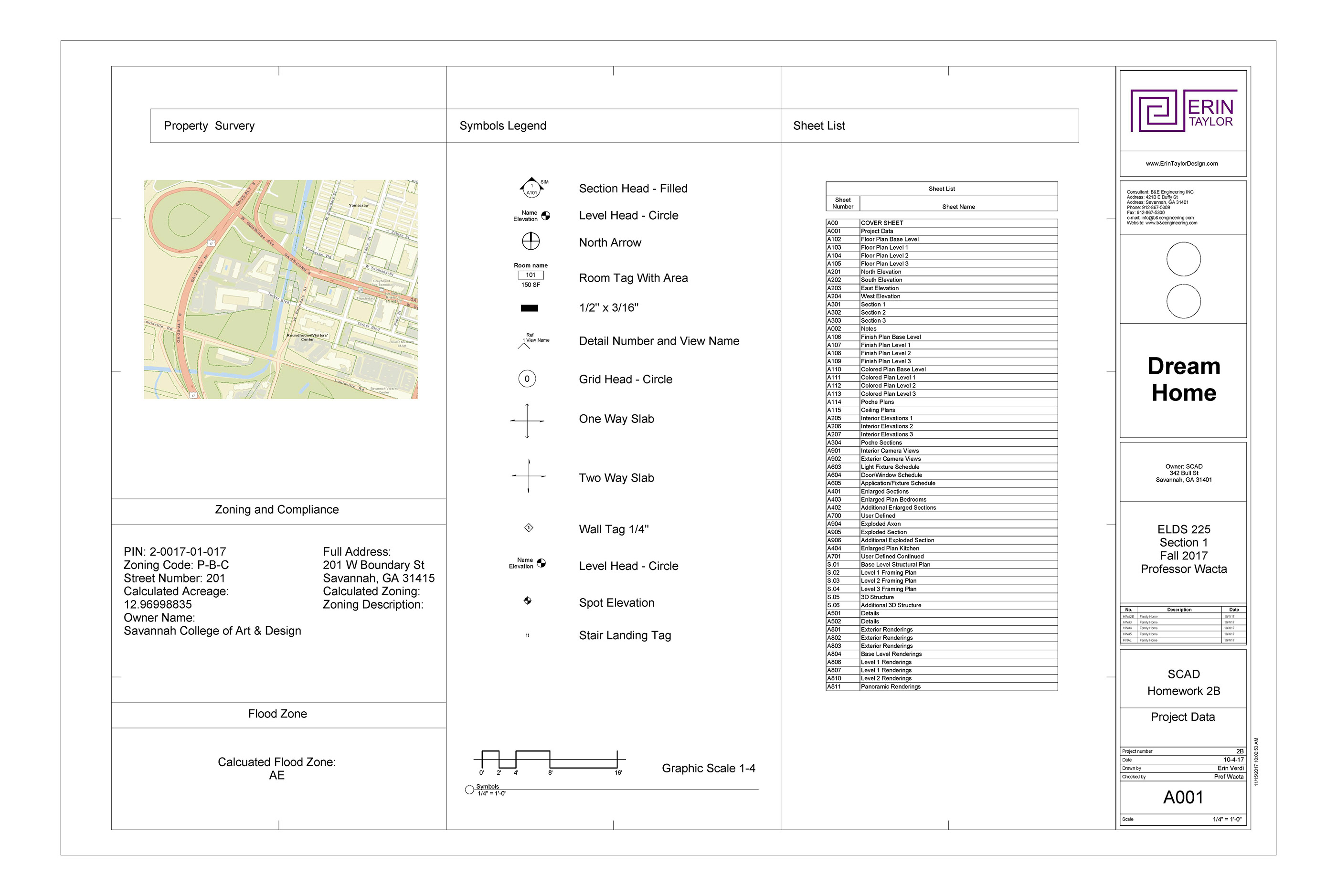Select the Grid Head - Circle symbol
This screenshot has width=1337, height=896.
pos(527,379)
